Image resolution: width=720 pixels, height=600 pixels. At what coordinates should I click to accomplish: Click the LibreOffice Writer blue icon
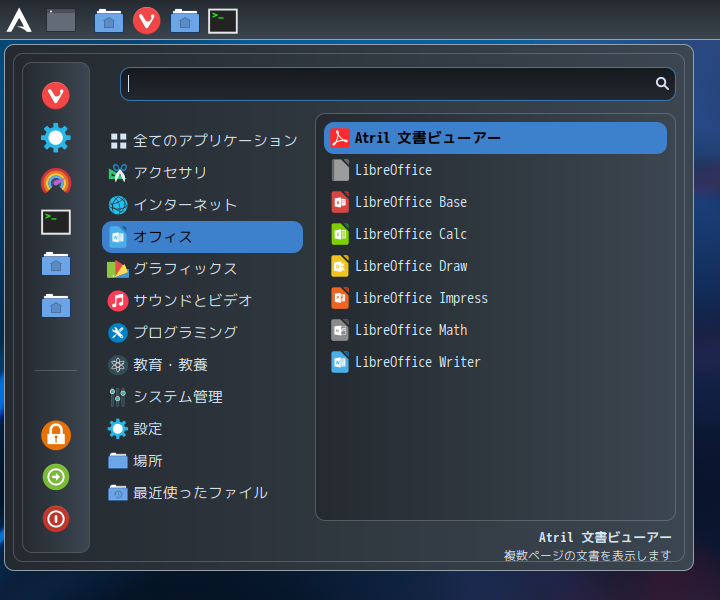click(x=340, y=362)
